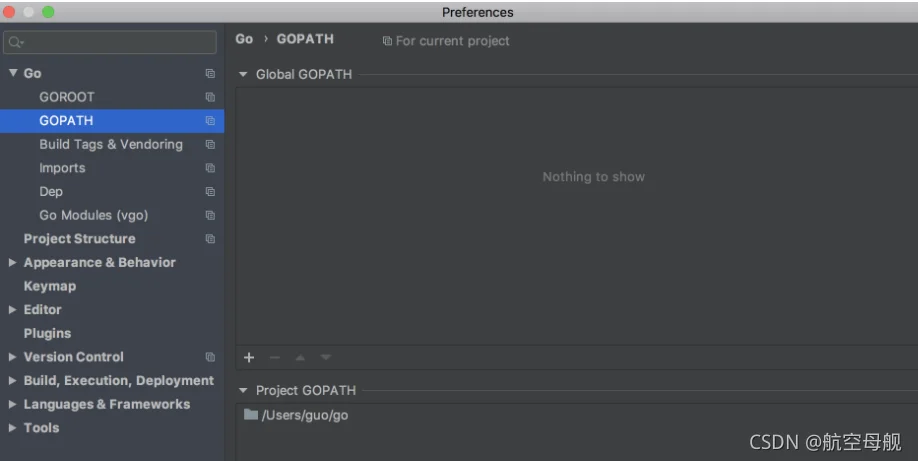Viewport: 918px width, 461px height.
Task: Click the project-level icon beside Go
Action: pos(210,73)
